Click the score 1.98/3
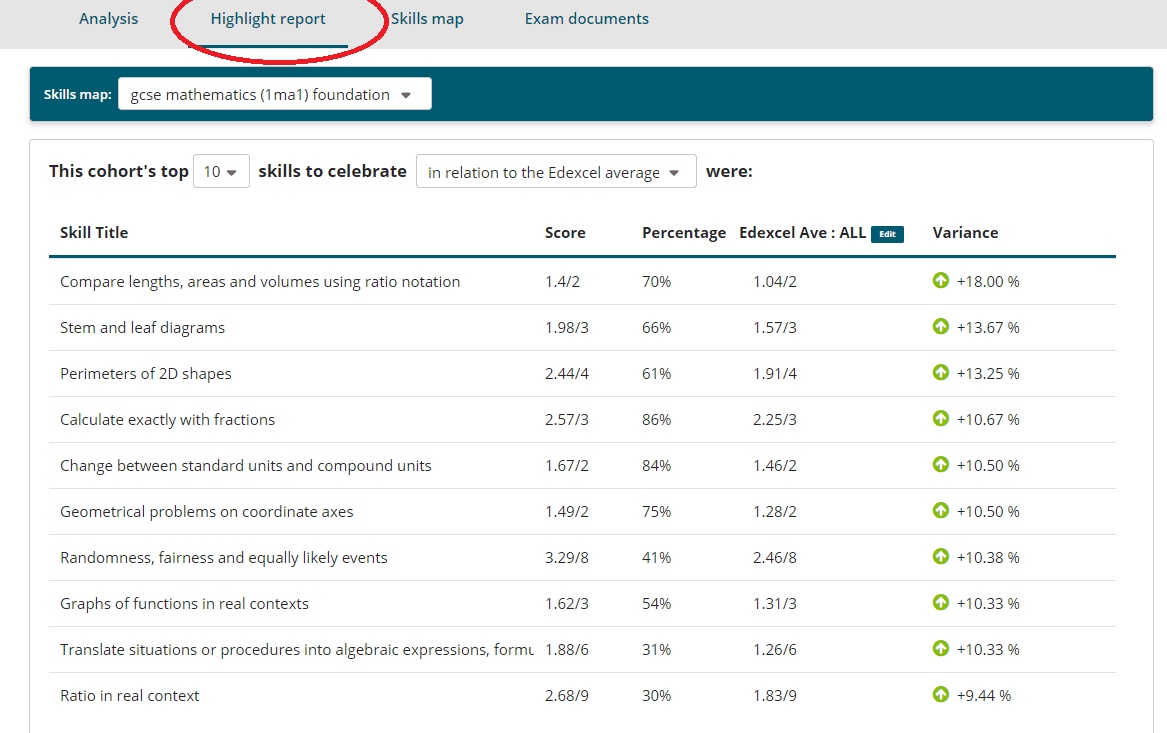 pos(566,327)
